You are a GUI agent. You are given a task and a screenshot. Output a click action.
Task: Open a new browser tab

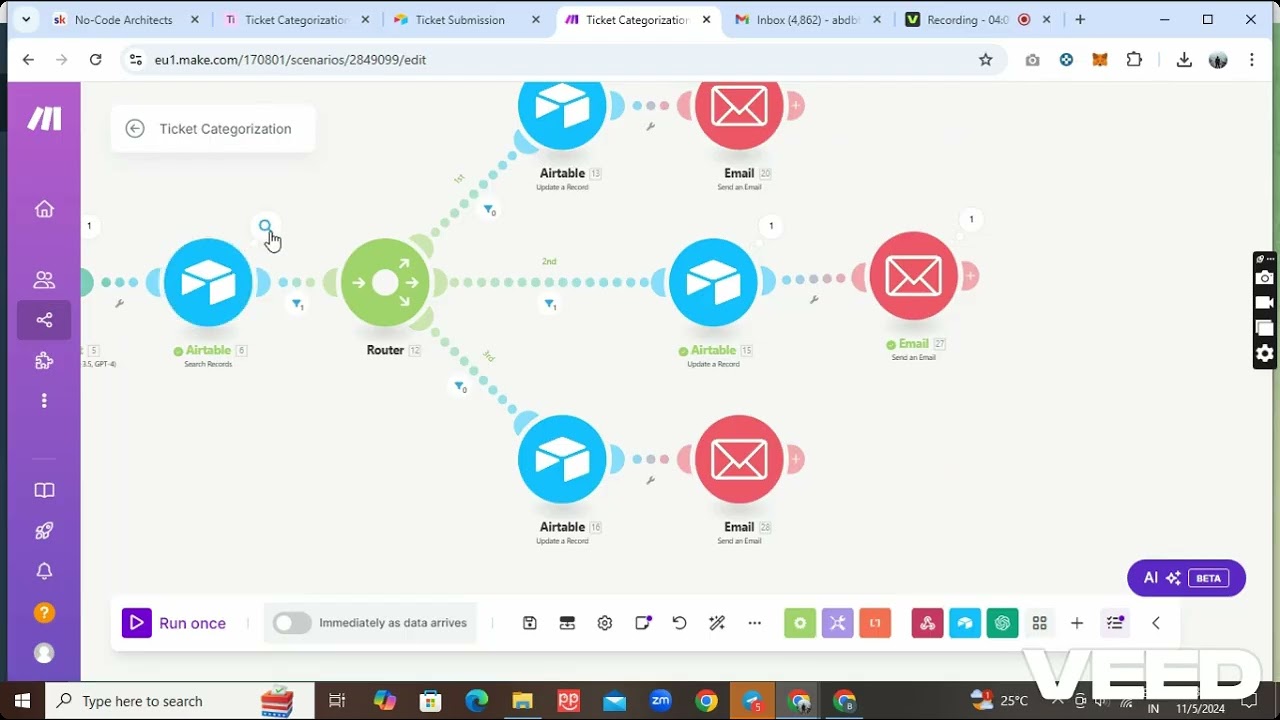point(1080,19)
